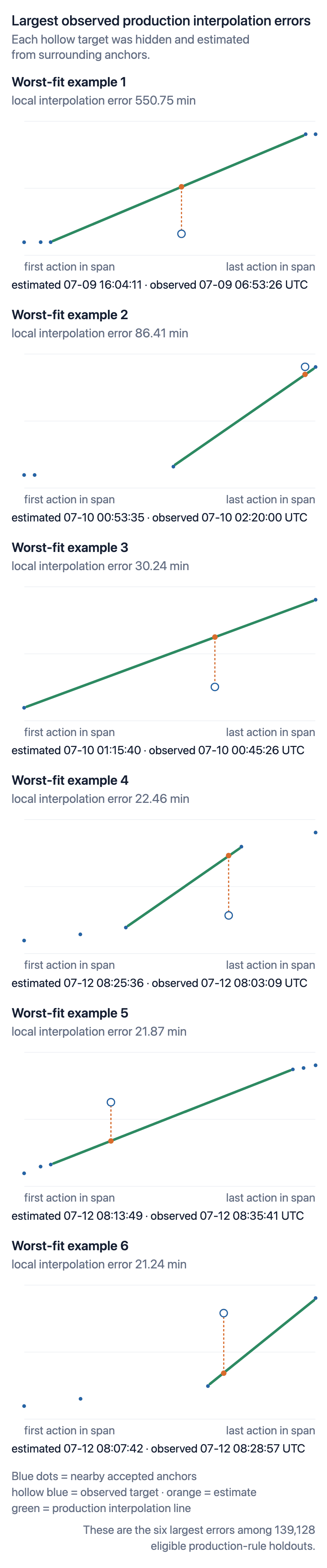
Task: Select the hollow observed circle in example 3
Action: (215, 687)
